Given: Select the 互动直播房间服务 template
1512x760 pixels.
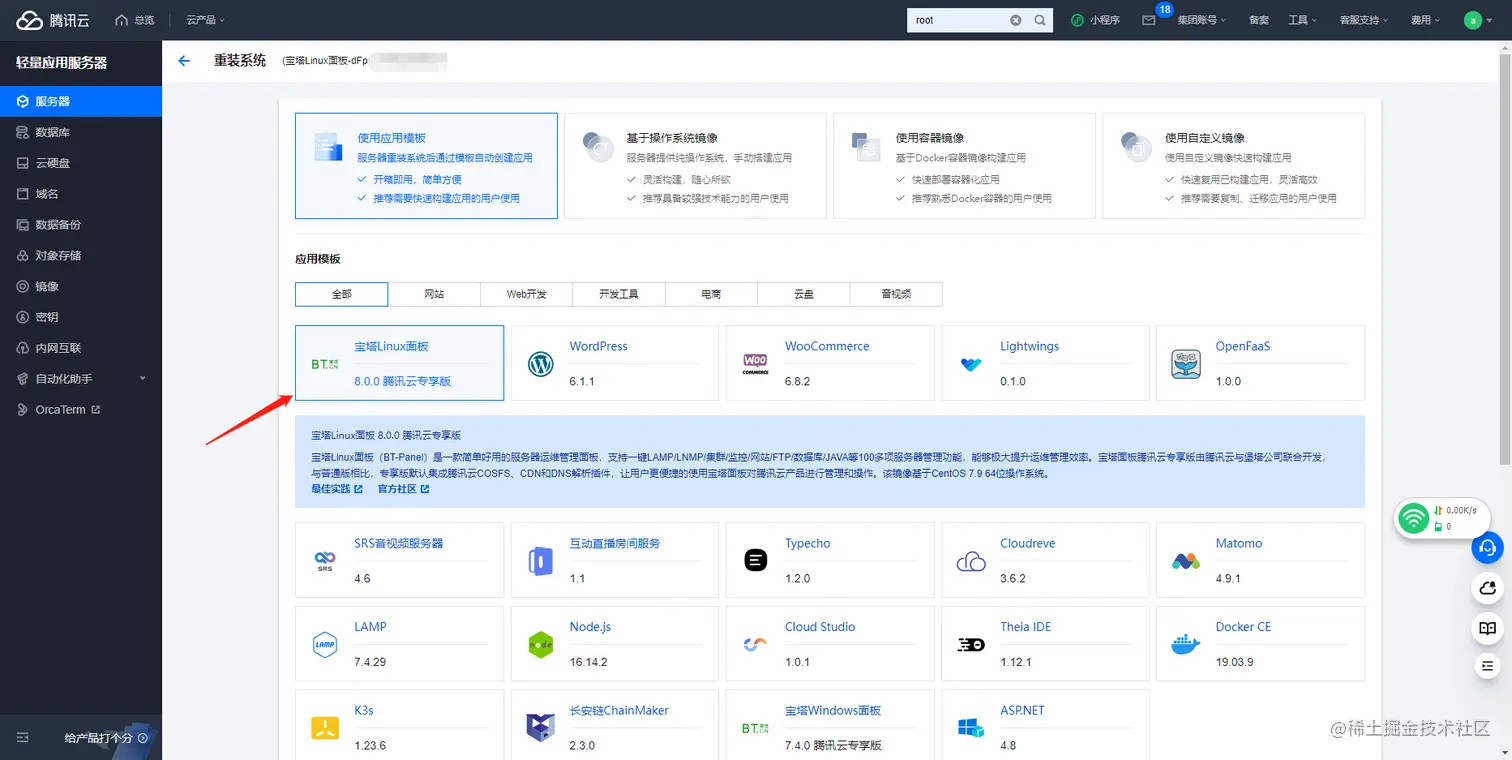Looking at the screenshot, I should (615, 560).
